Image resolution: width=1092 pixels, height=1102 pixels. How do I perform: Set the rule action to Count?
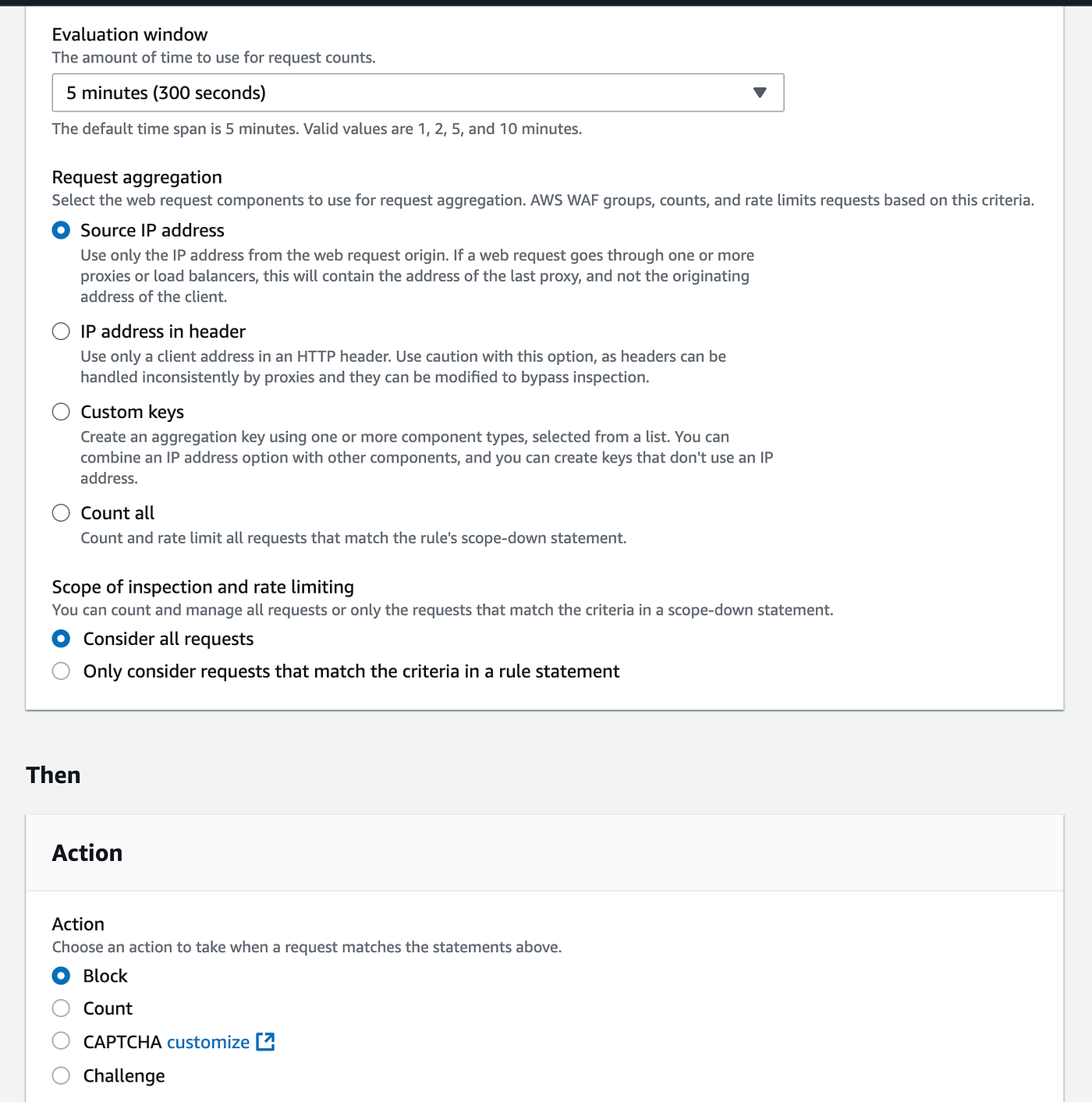click(x=61, y=1008)
